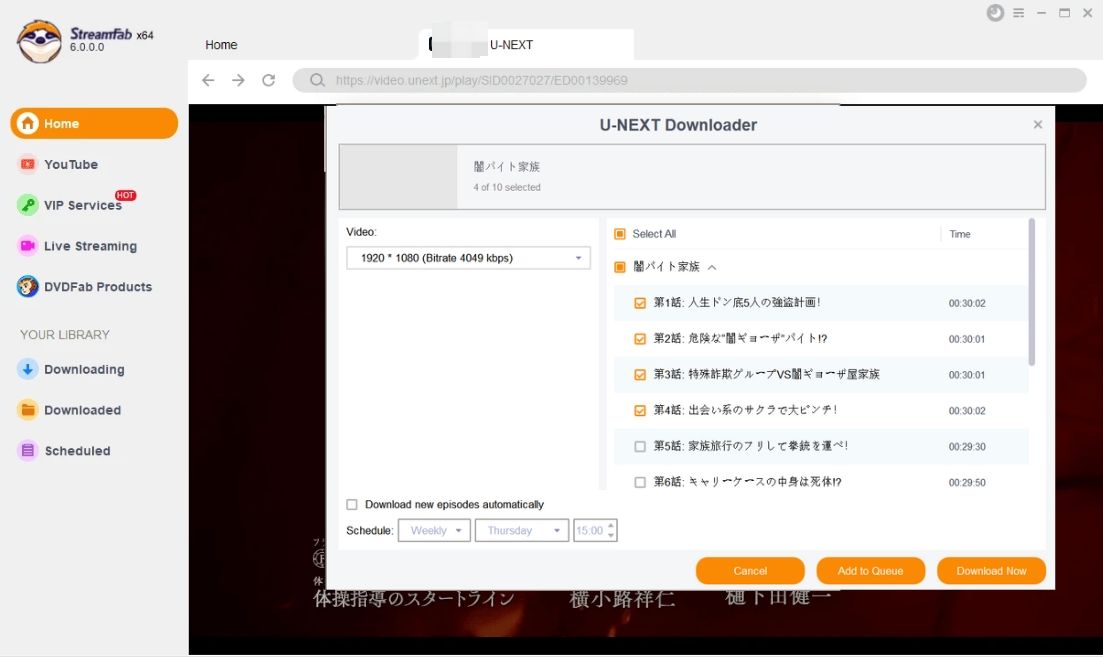The width and height of the screenshot is (1103, 657).
Task: Click the Download Now button
Action: click(x=991, y=570)
